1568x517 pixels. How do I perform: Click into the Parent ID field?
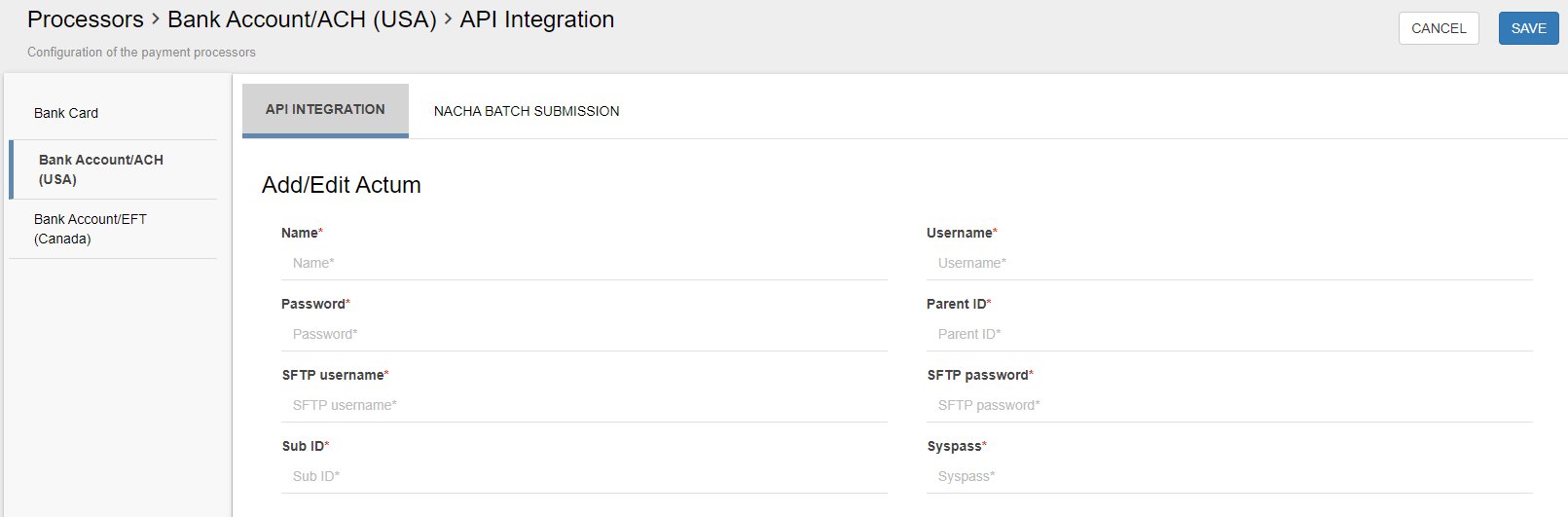coord(1229,334)
